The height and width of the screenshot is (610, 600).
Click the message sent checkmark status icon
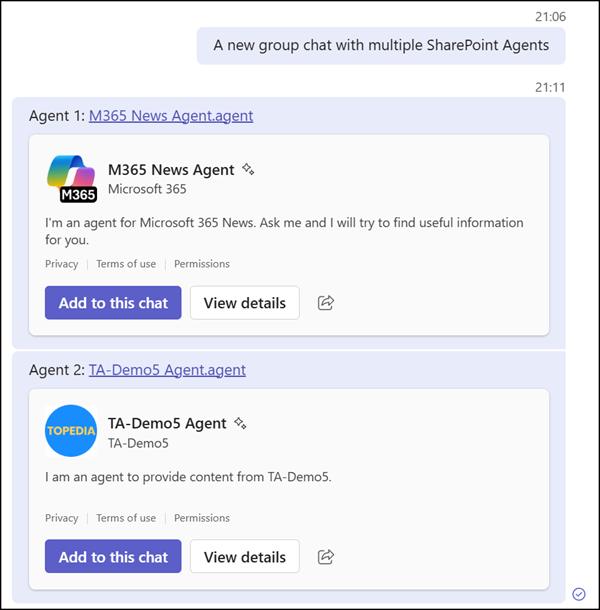tap(579, 594)
